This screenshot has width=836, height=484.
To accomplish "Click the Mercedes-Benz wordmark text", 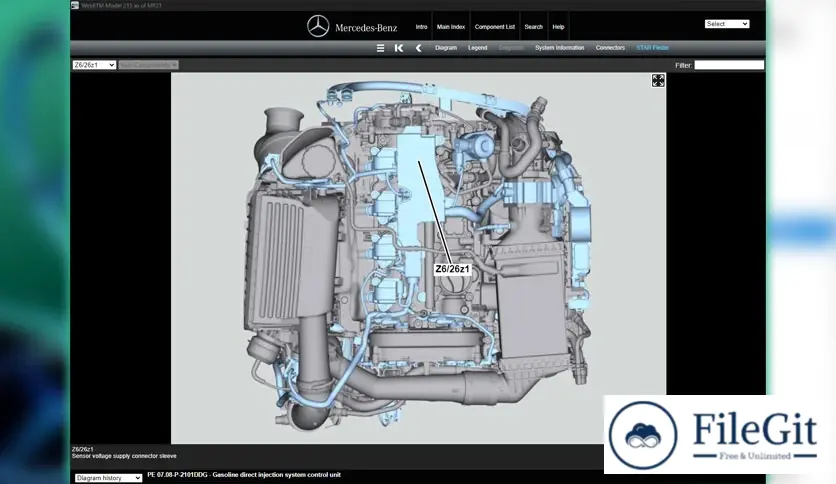I will point(366,28).
